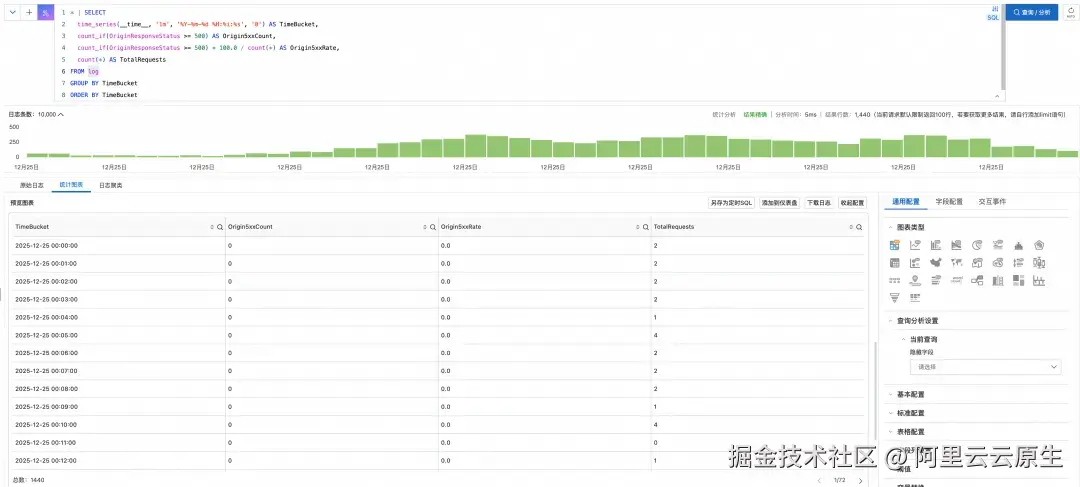This screenshot has width=1080, height=487.
Task: Collapse the 当前查询 subsection
Action: coord(904,340)
